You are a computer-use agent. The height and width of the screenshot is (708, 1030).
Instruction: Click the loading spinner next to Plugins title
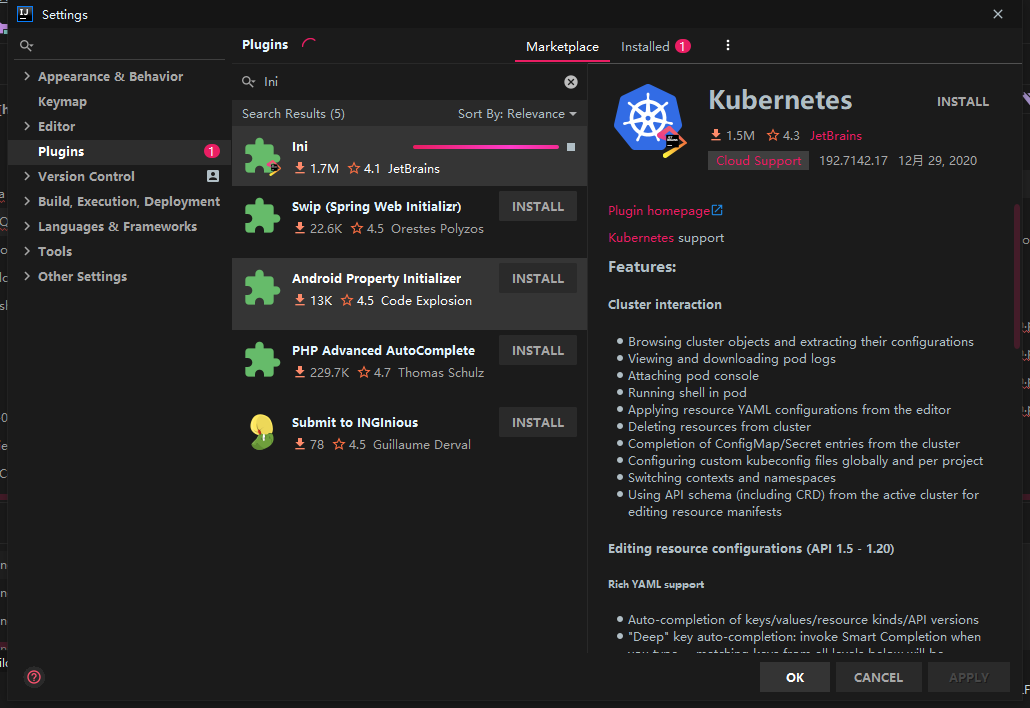click(308, 45)
